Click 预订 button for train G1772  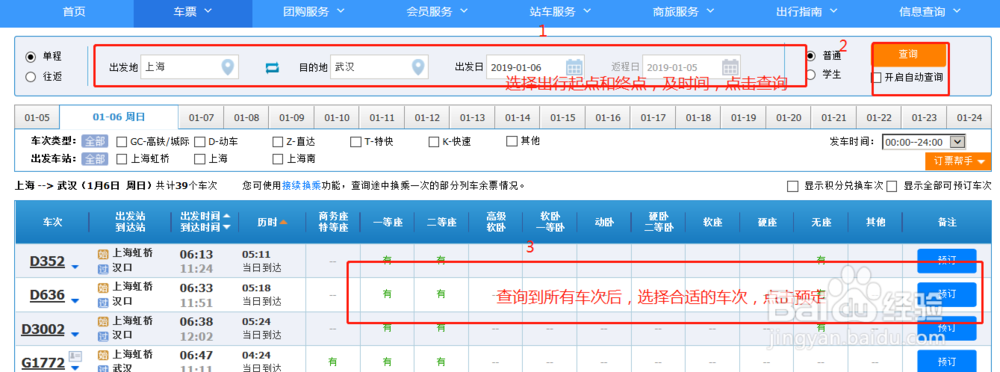(x=947, y=361)
